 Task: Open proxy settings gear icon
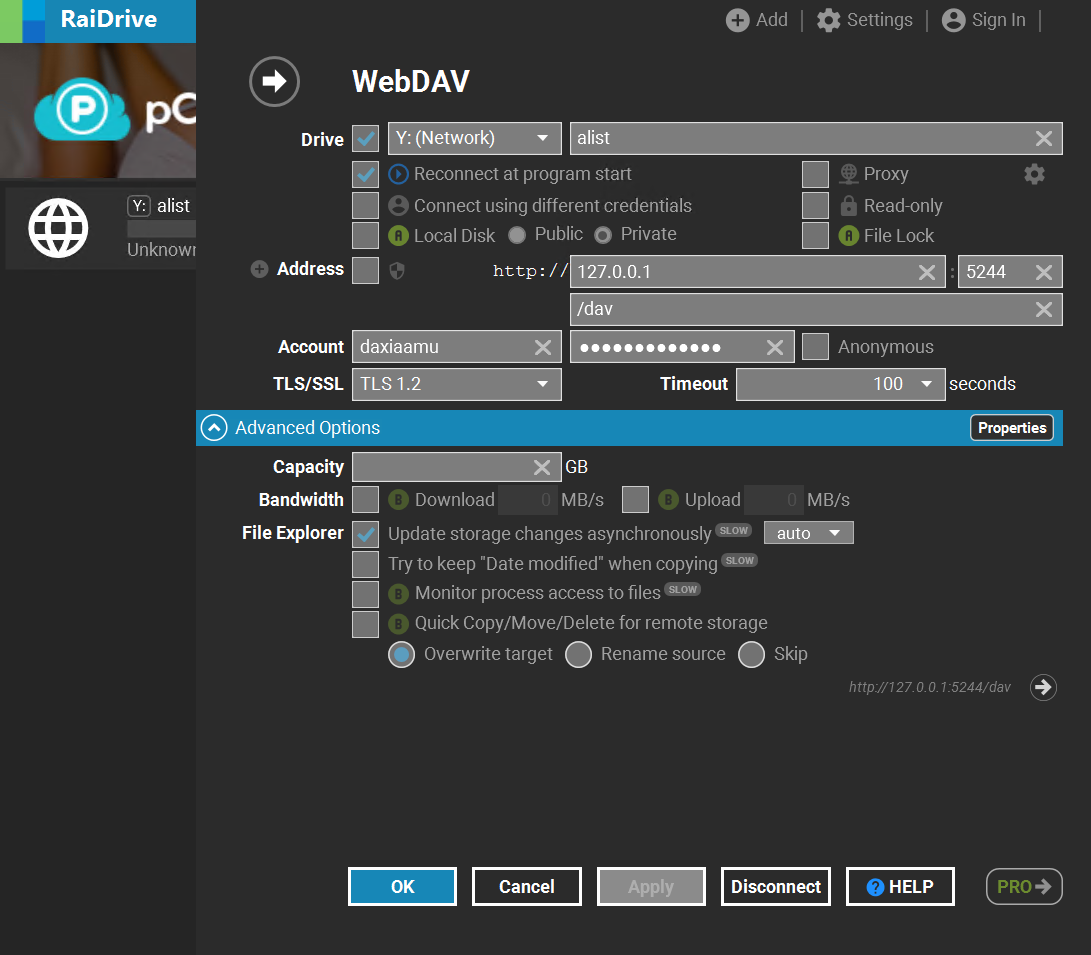[1035, 174]
